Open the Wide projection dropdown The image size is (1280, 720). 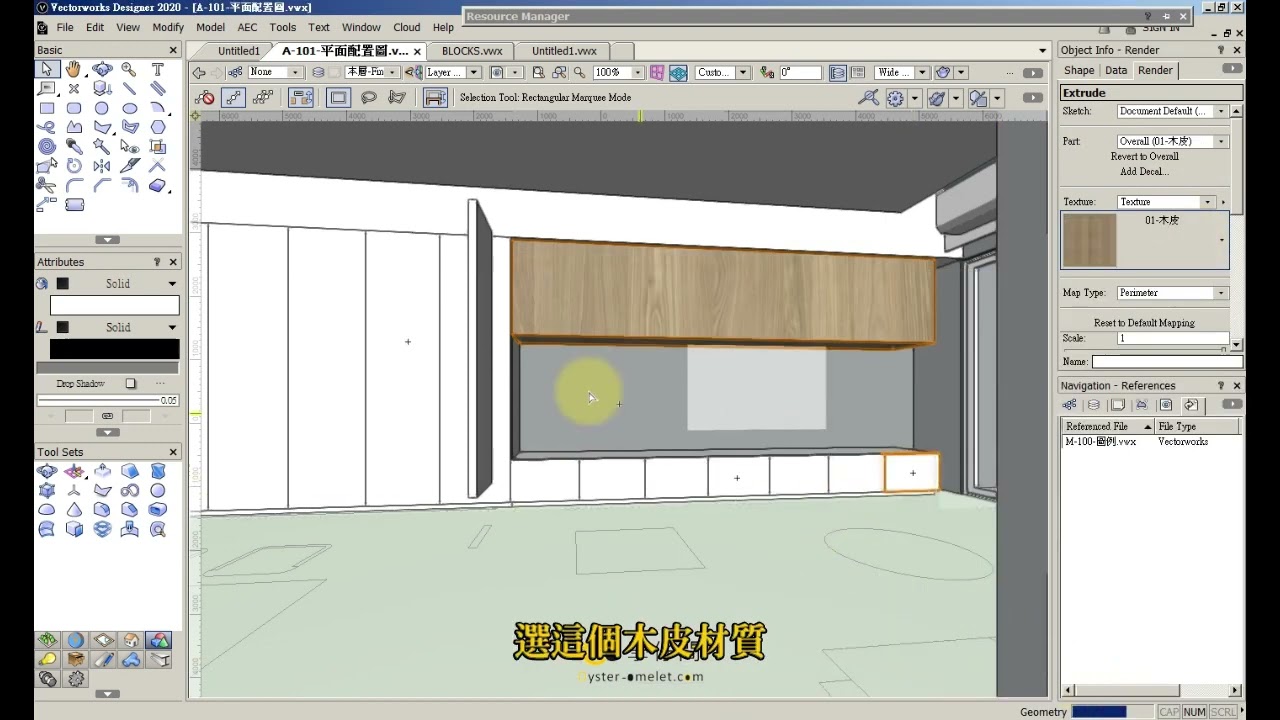tap(901, 72)
